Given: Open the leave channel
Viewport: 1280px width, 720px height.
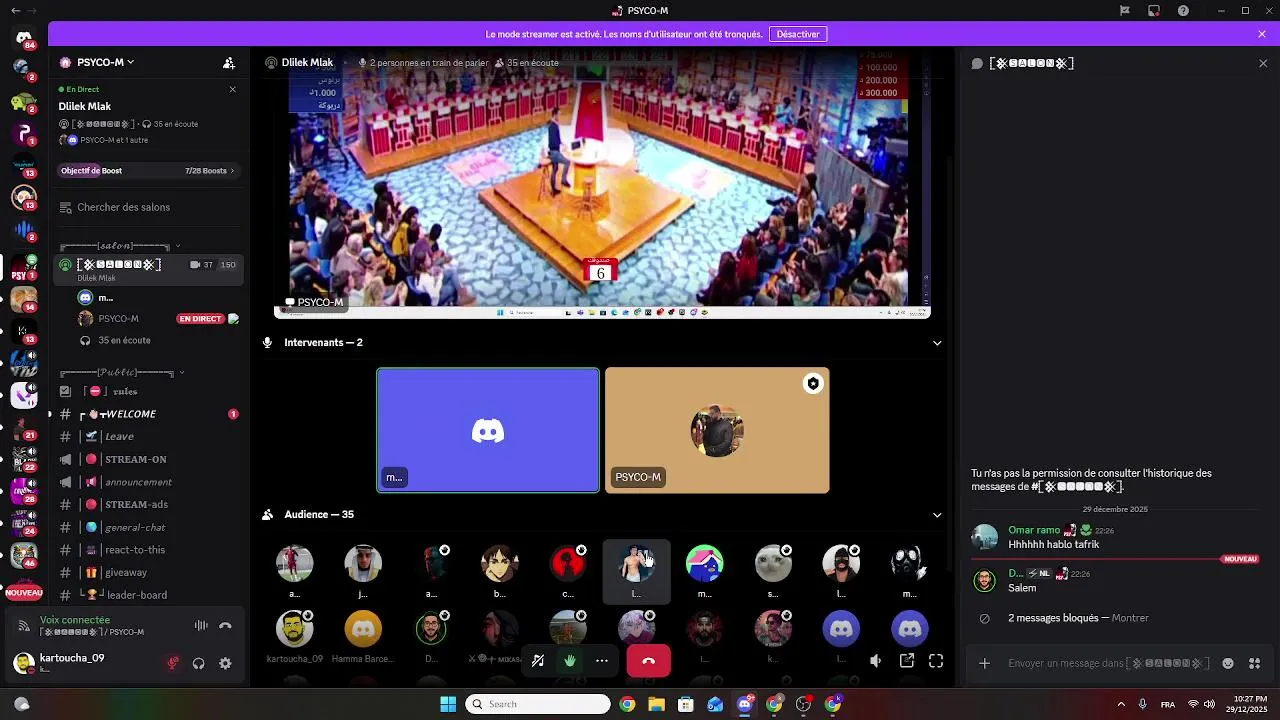Looking at the screenshot, I should pyautogui.click(x=149, y=436).
